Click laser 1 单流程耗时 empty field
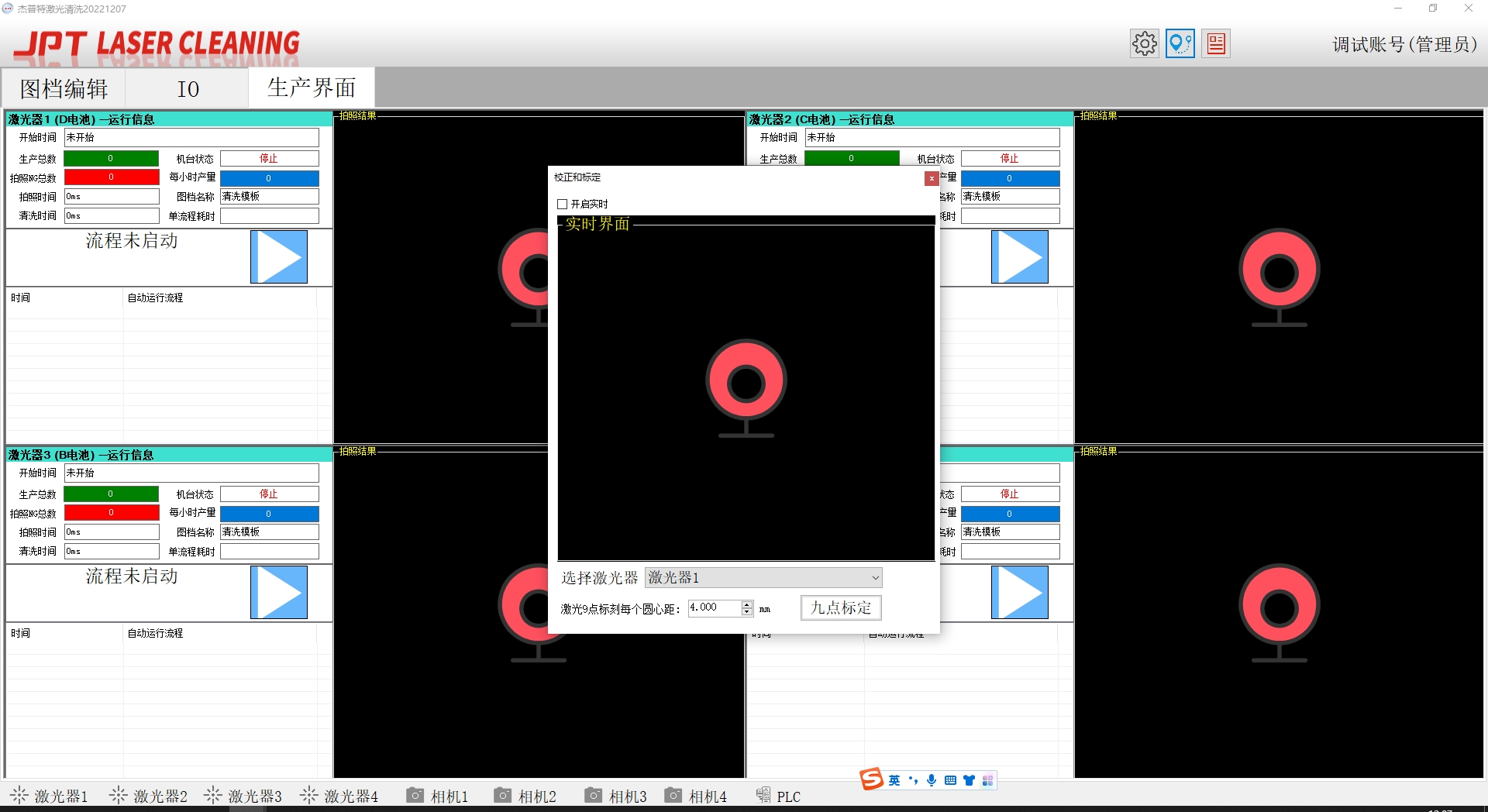 pos(269,216)
